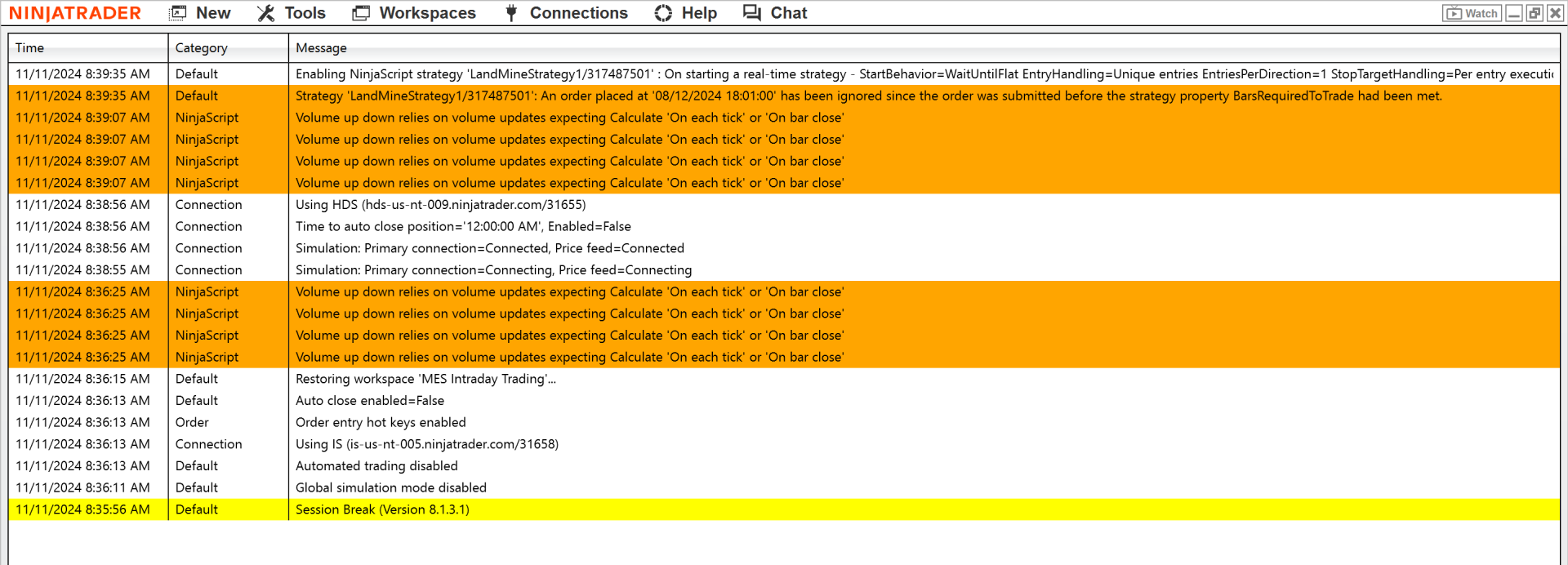1568x565 pixels.
Task: Select the 'order placed... has been ignored' row
Action: point(784,96)
